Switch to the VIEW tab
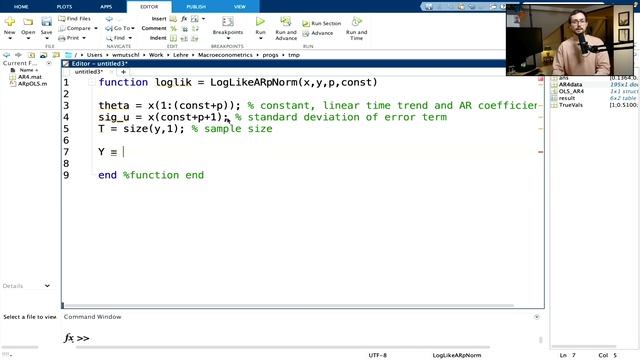640x360 pixels. (240, 7)
